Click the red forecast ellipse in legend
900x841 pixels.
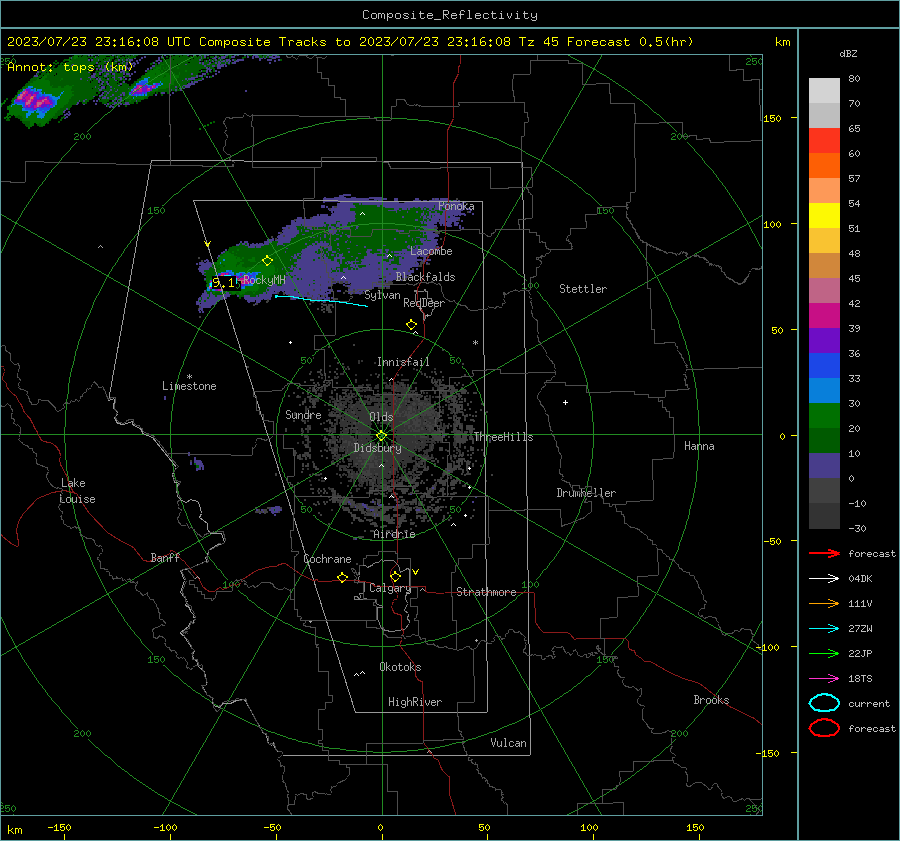(x=824, y=728)
